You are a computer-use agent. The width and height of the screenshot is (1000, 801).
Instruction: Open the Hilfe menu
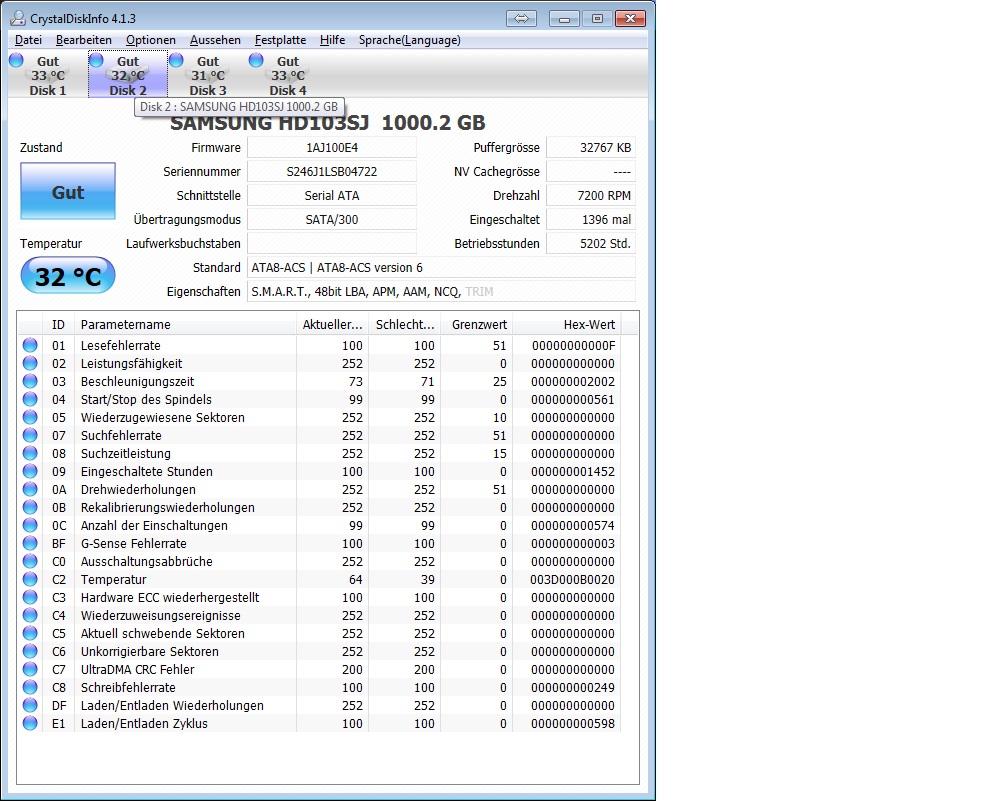tap(332, 40)
